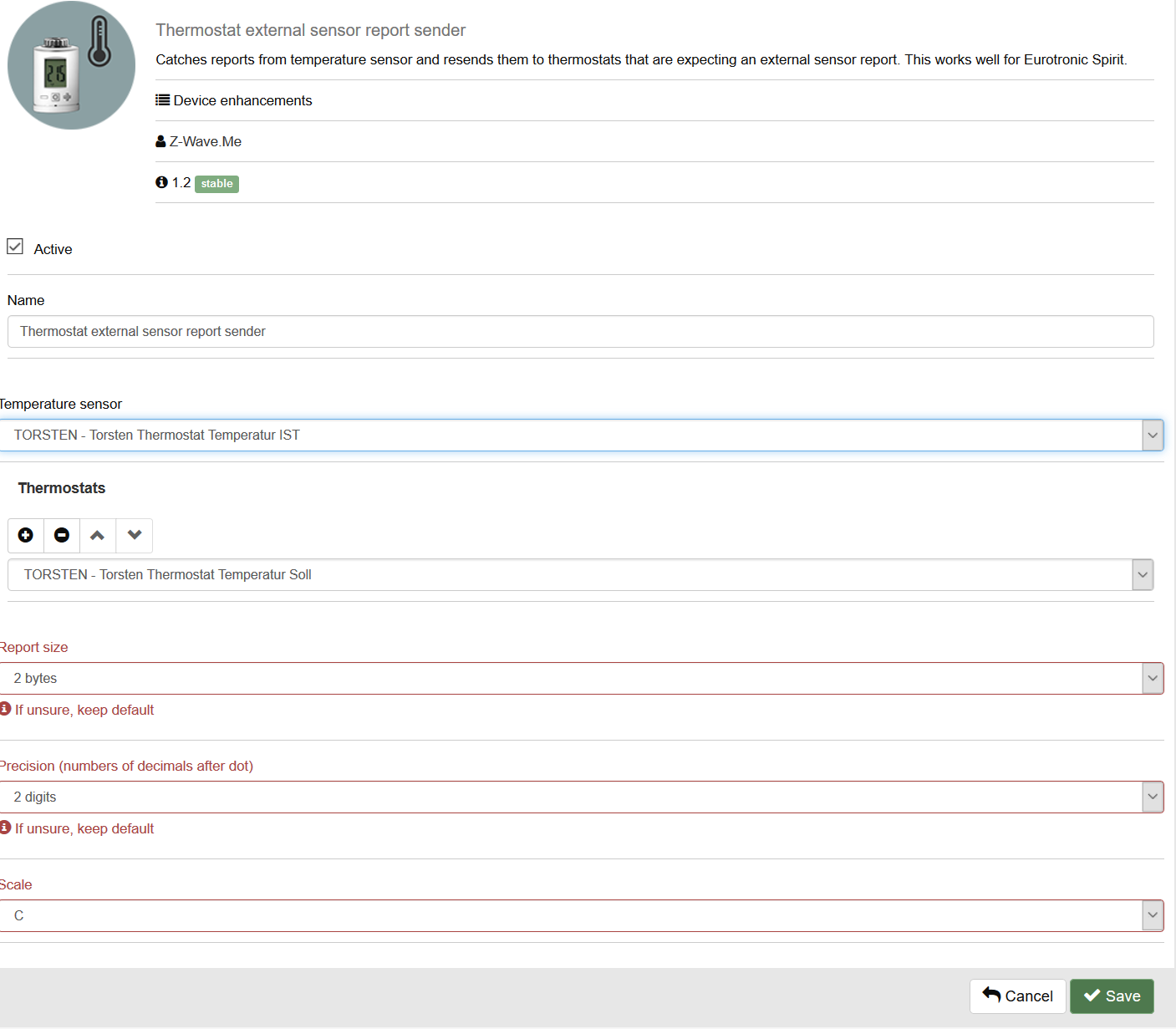Click the Device enhancements list icon
The height and width of the screenshot is (1029, 1176).
162,100
